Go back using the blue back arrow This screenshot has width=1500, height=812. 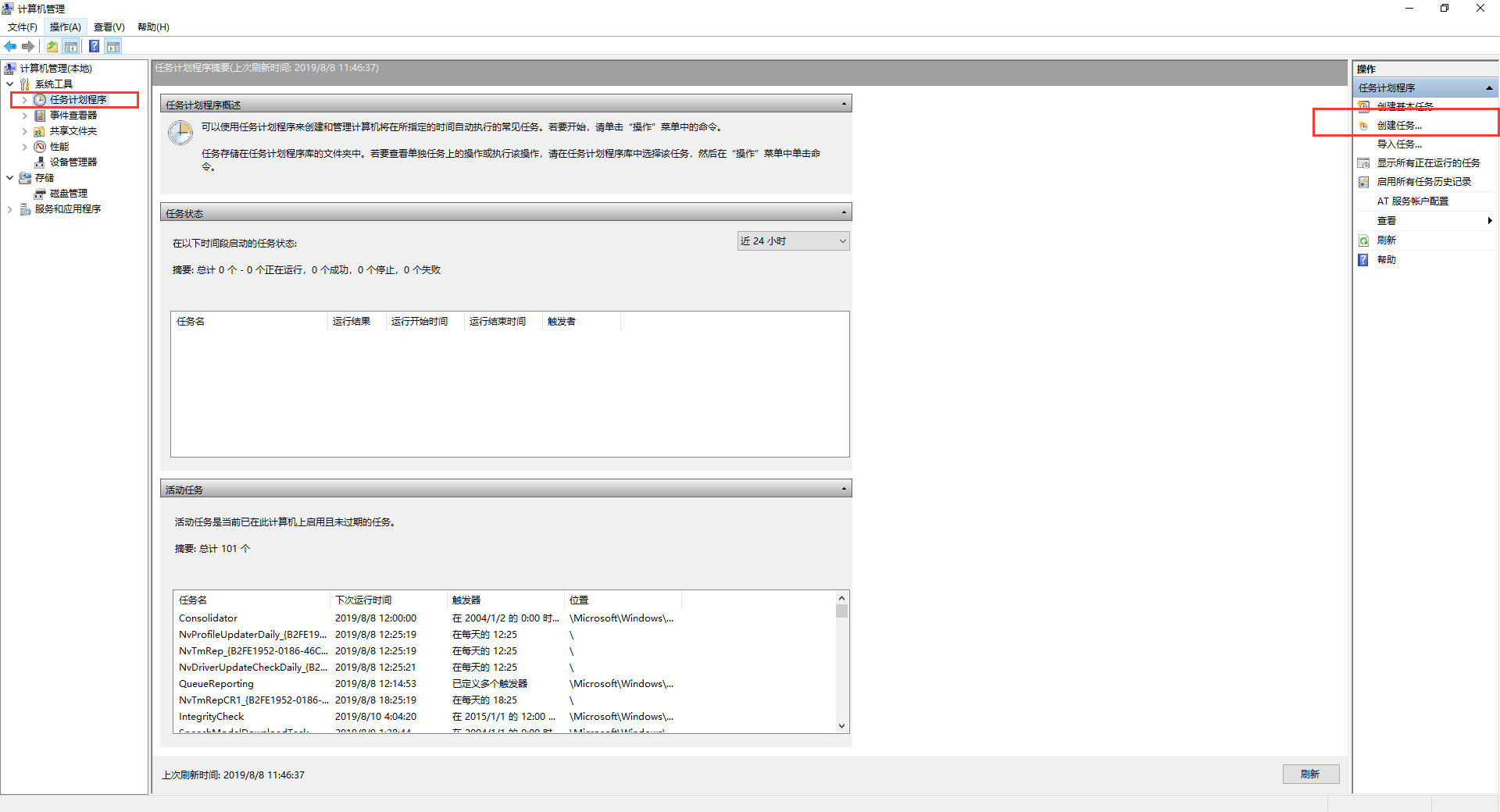[10, 47]
